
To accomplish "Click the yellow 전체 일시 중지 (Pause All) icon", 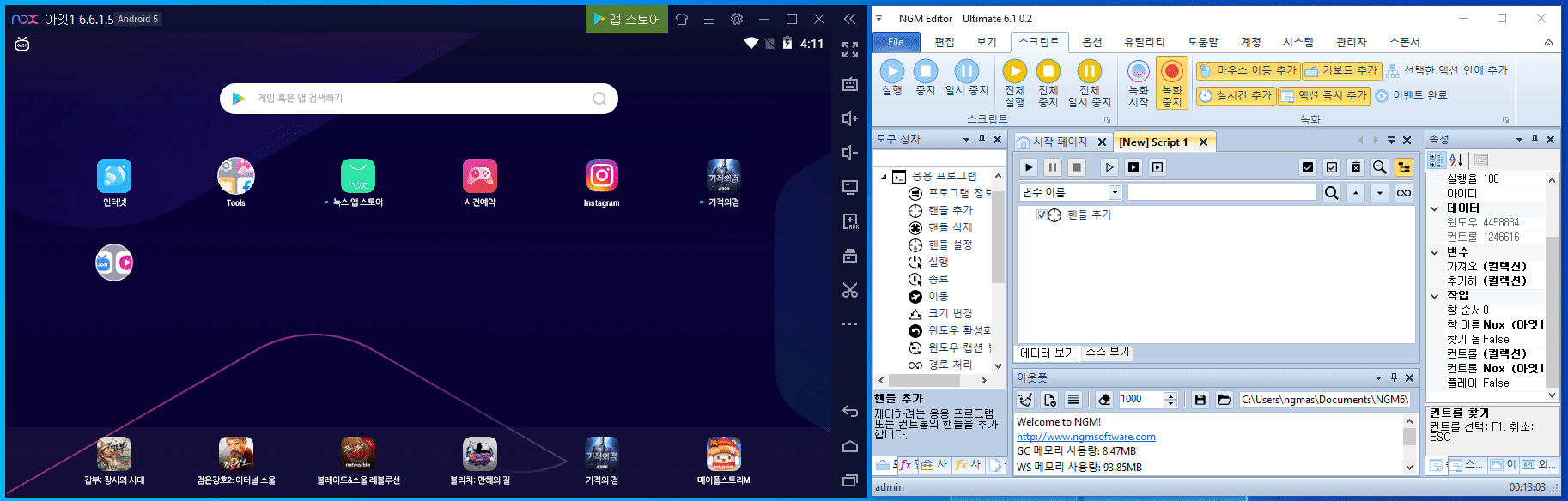I will coord(1089,71).
